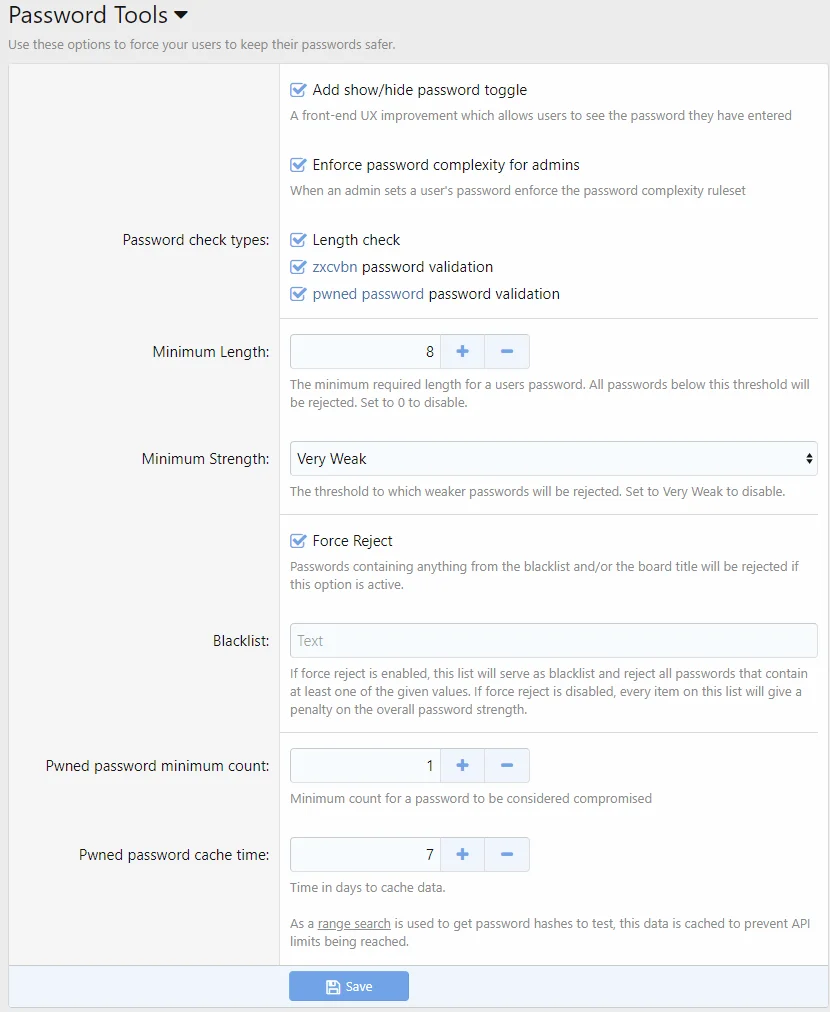Focus the Blacklist text field
Viewport: 830px width, 1012px height.
(553, 641)
